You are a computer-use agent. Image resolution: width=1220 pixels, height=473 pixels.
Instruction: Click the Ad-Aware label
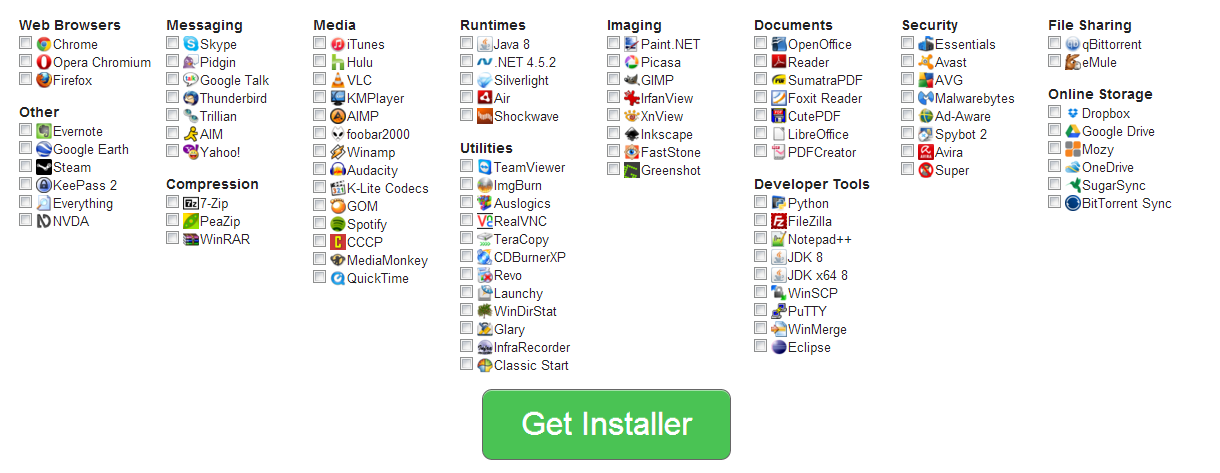coord(963,116)
